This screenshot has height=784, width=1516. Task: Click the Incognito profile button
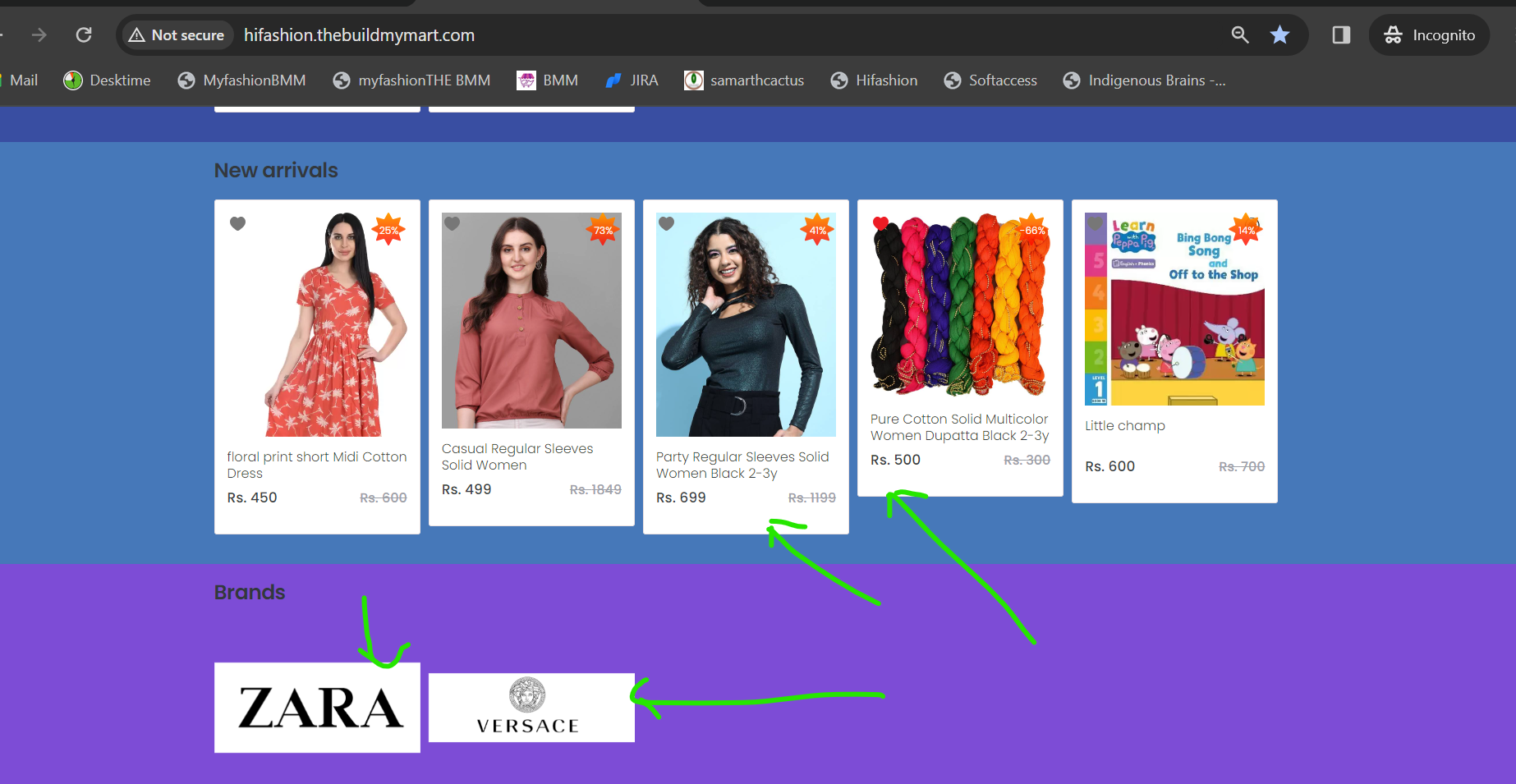[x=1429, y=35]
